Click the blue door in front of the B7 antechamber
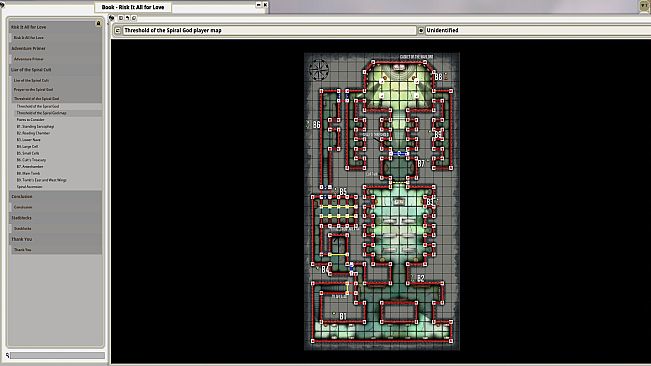The image size is (651, 366). pyautogui.click(x=399, y=154)
